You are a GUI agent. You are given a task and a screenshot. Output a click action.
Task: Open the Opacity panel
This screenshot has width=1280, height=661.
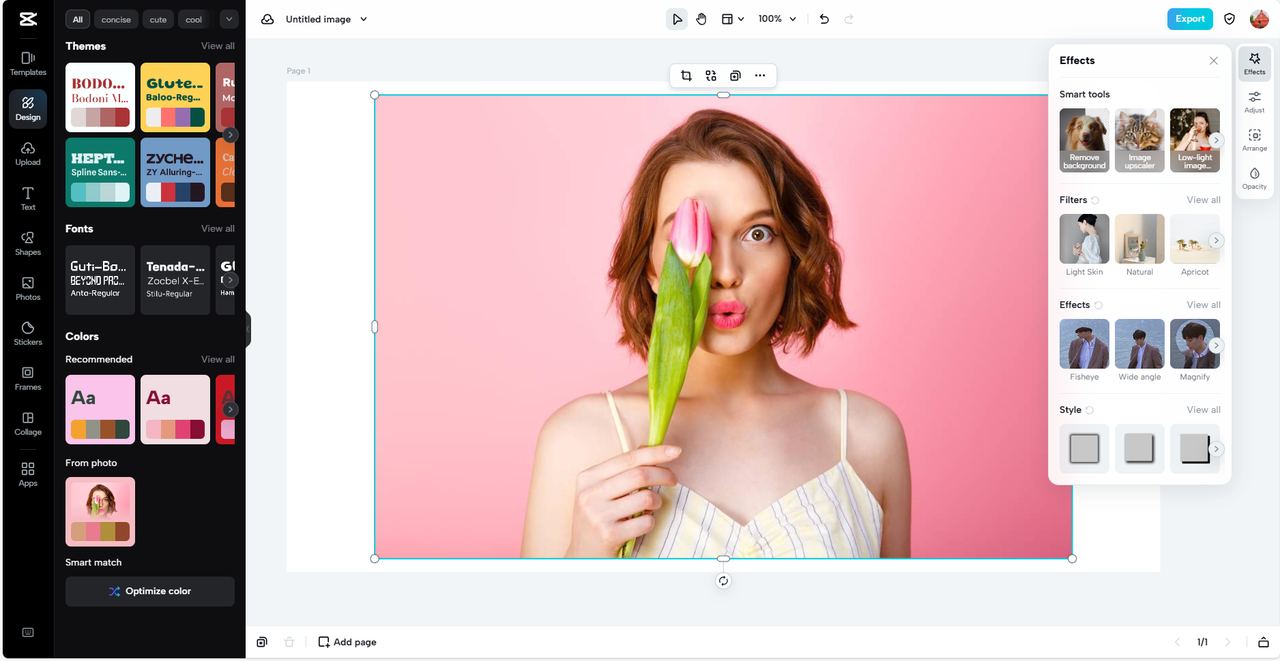[1254, 178]
